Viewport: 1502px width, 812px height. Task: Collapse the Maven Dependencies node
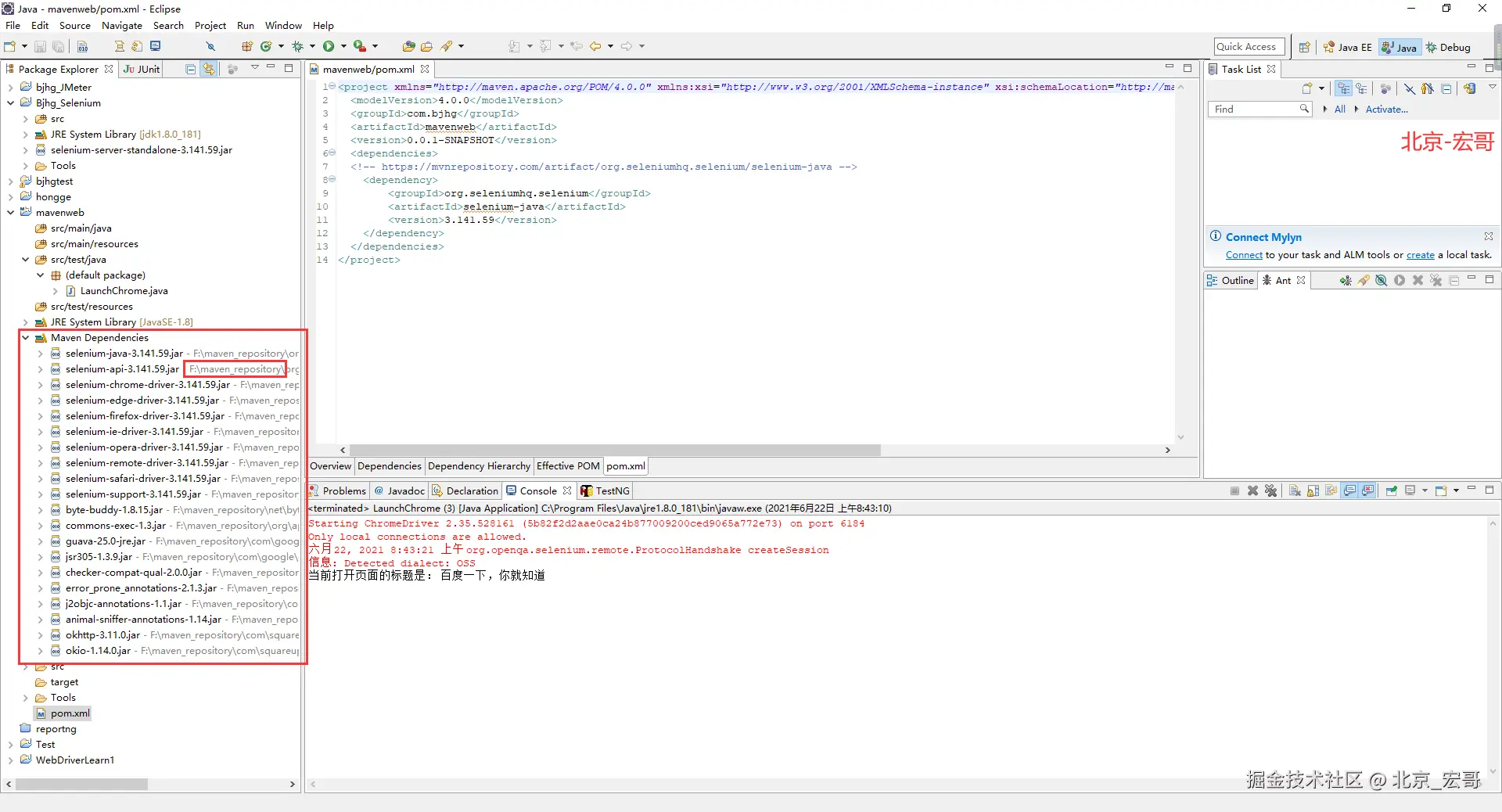point(26,338)
